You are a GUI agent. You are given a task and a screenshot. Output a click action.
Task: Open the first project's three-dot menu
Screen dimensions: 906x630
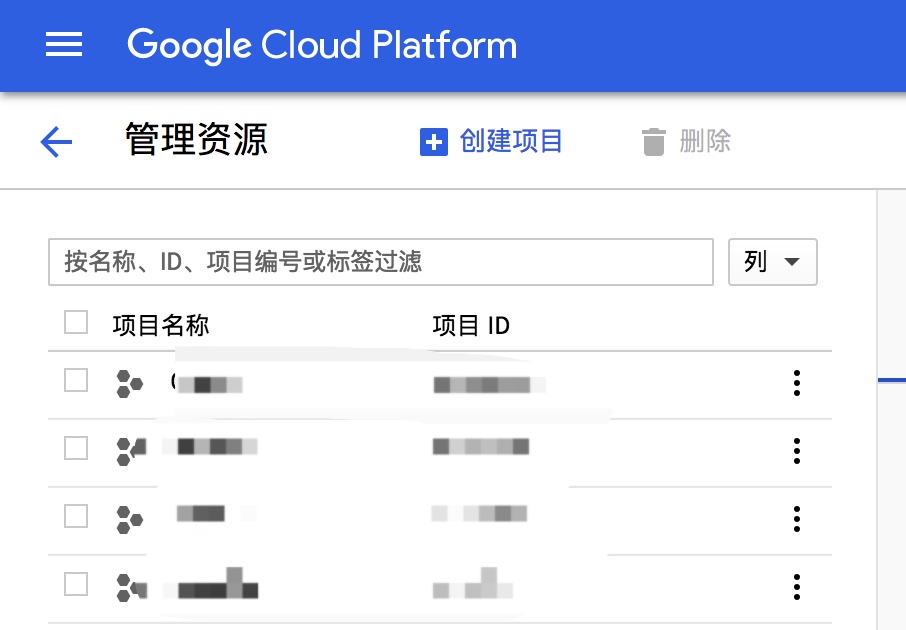coord(797,383)
